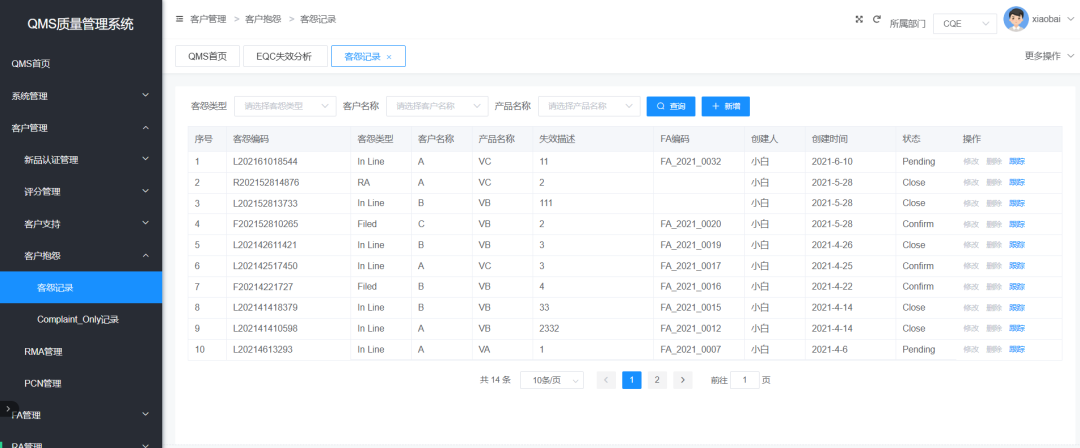1080x448 pixels.
Task: Go to the previous page arrow
Action: point(606,380)
